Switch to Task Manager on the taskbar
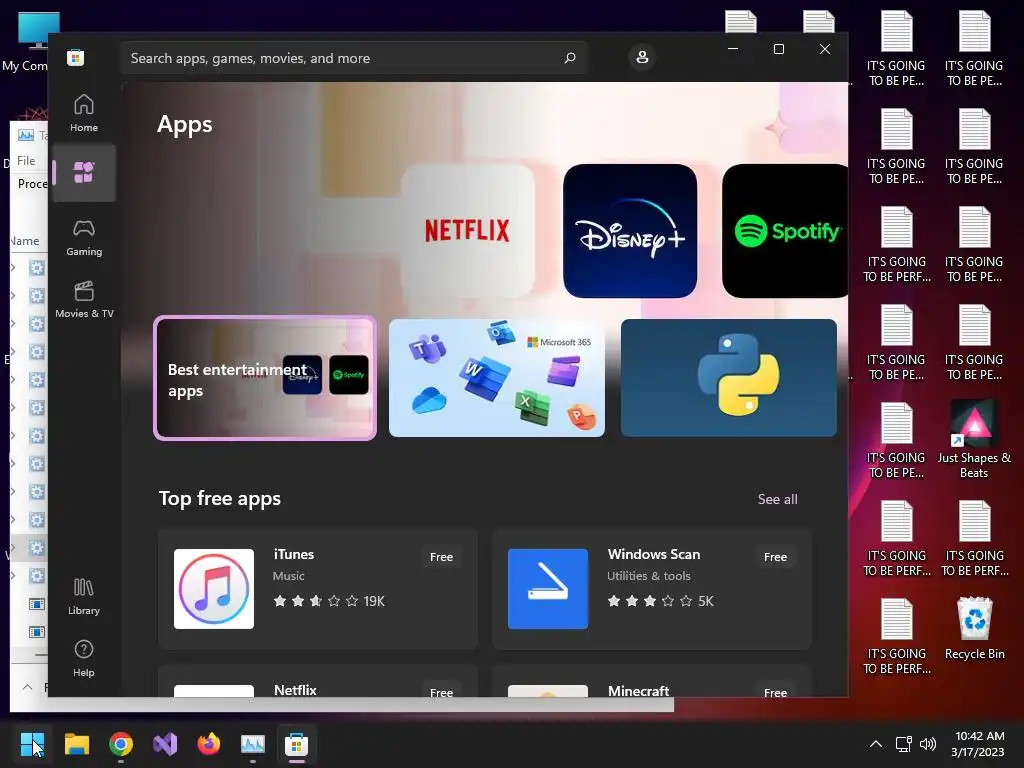Viewport: 1024px width, 768px height. pyautogui.click(x=253, y=744)
